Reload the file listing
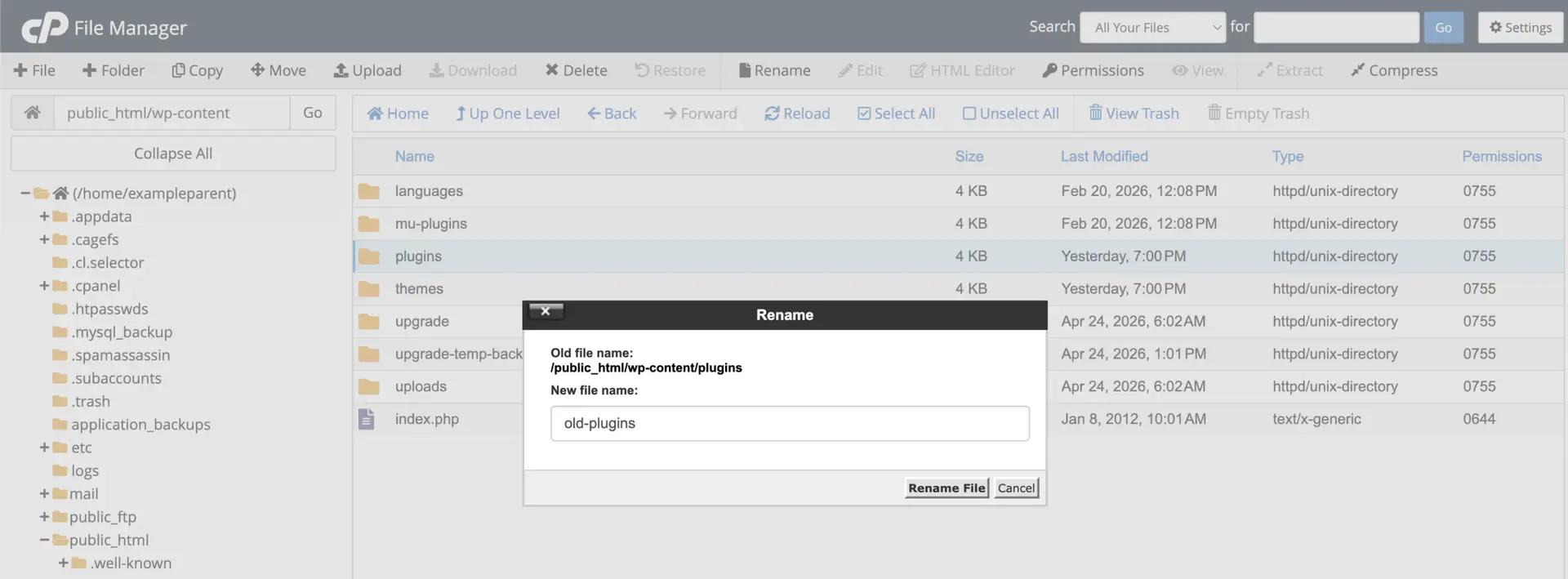1568x579 pixels. (797, 114)
